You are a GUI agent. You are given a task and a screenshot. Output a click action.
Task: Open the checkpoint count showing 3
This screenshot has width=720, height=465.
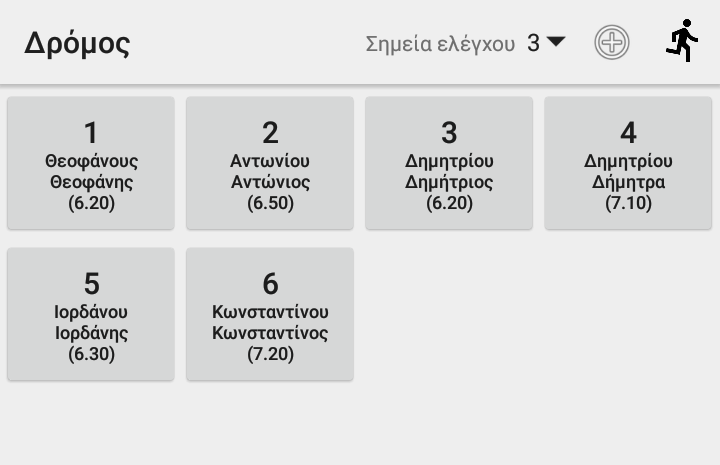[534, 43]
